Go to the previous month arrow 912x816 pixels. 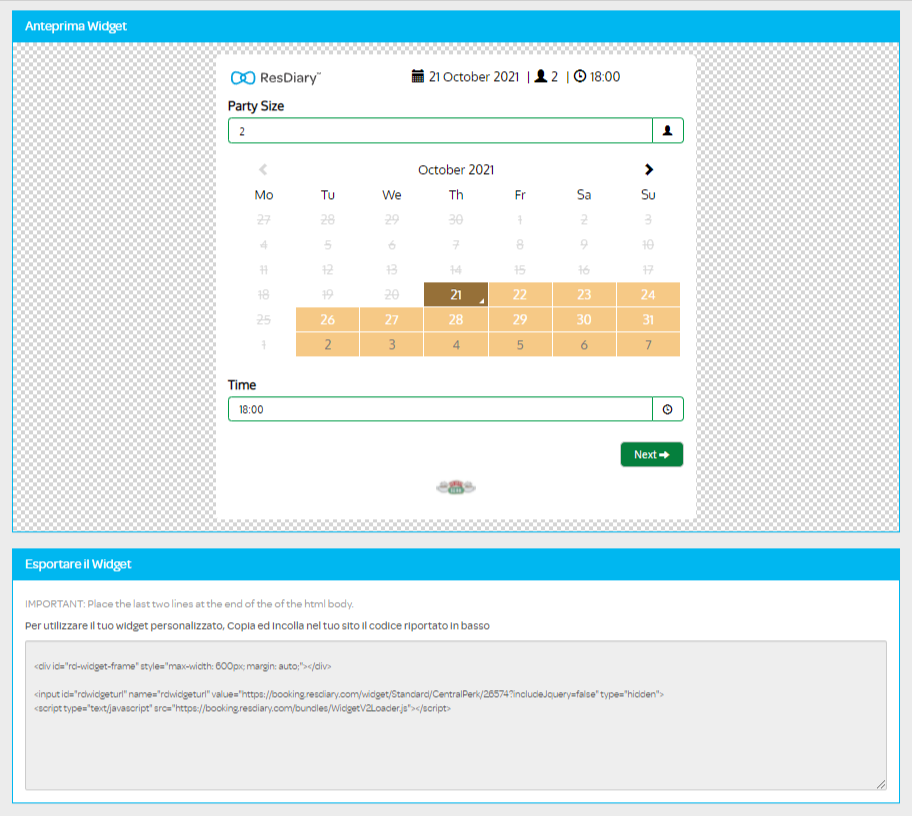click(263, 169)
